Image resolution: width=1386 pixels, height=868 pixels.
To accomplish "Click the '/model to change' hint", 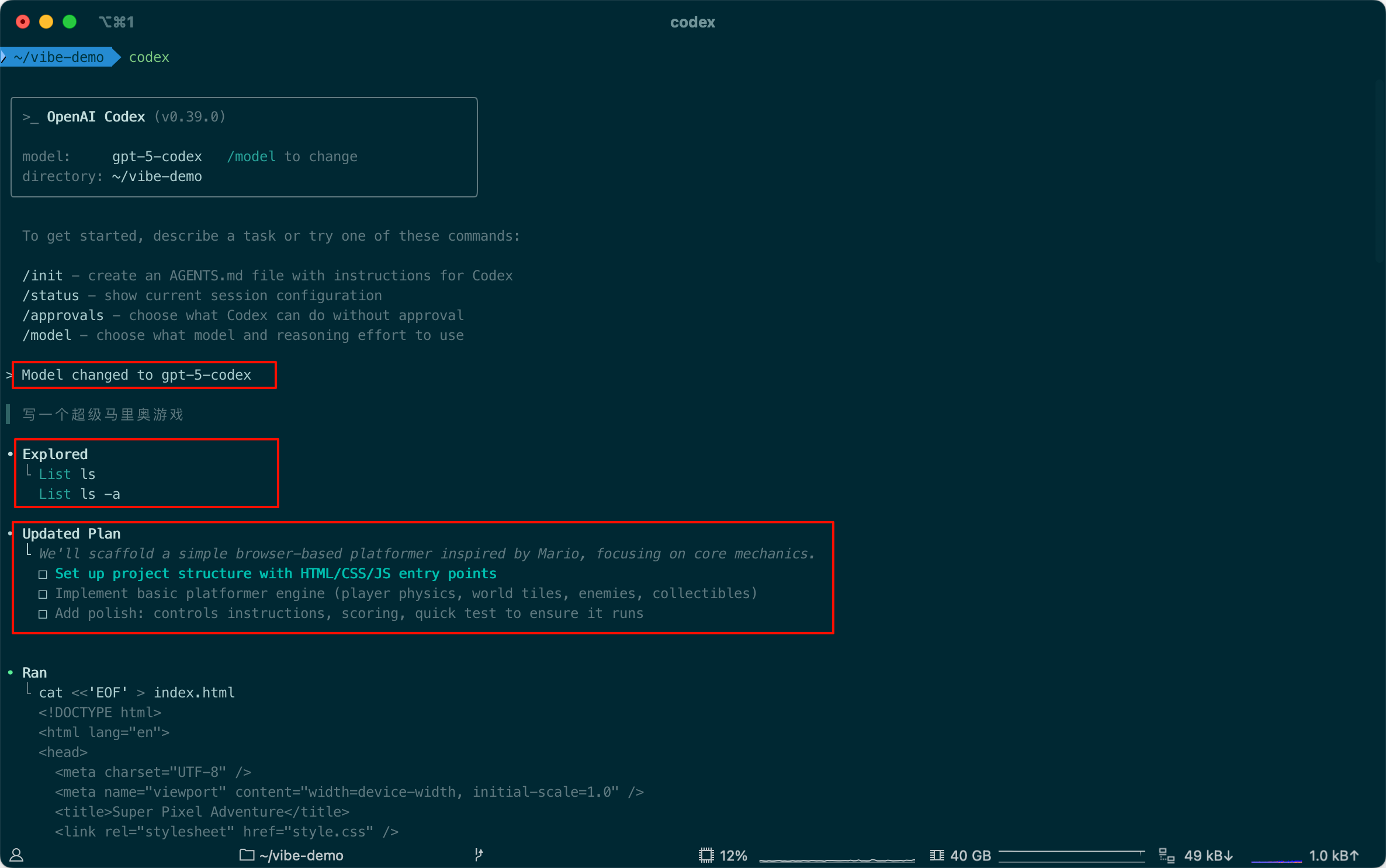I will (292, 157).
